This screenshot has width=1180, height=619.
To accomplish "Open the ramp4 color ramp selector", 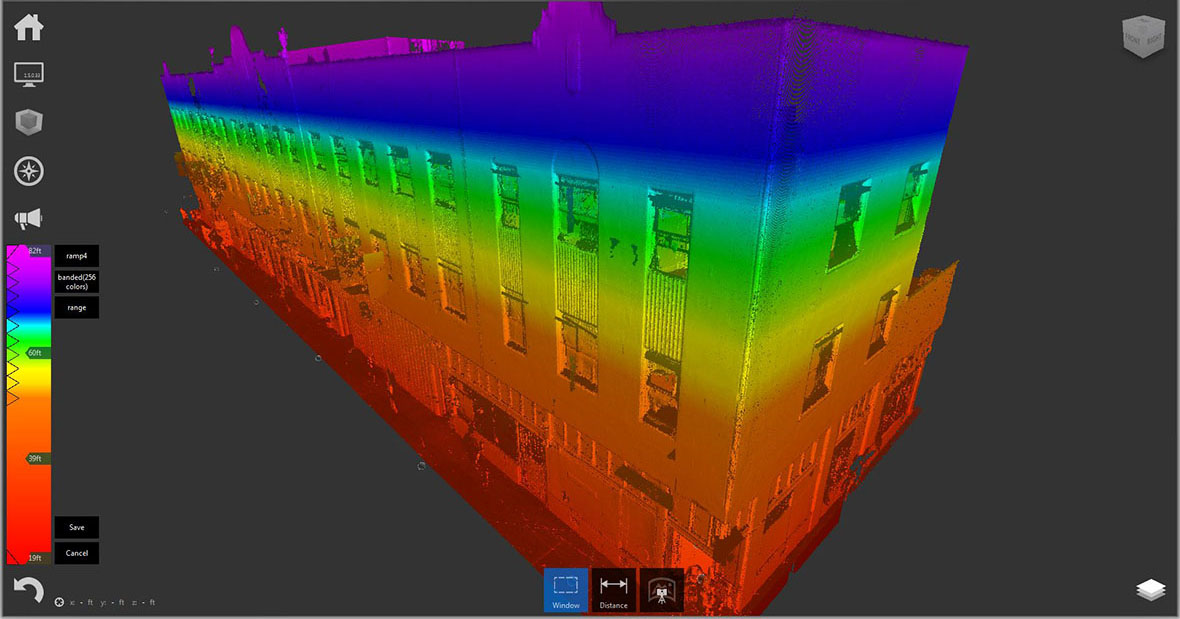I will (77, 256).
